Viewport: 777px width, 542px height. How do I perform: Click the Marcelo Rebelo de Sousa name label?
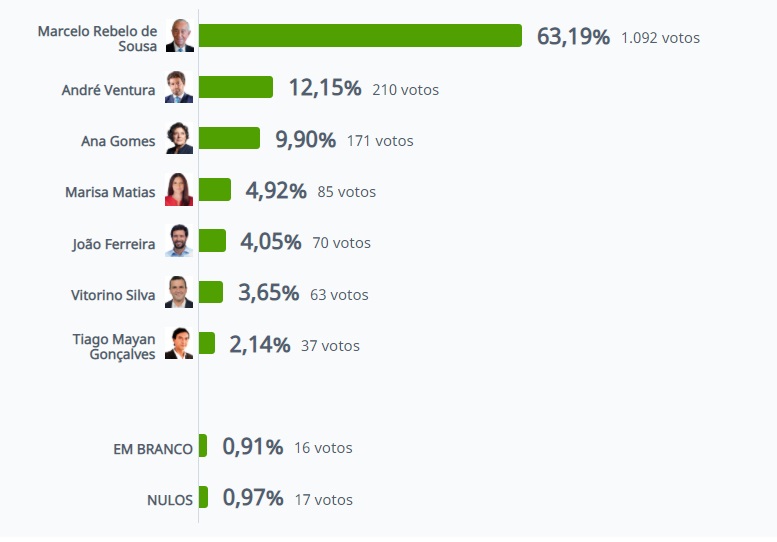[x=98, y=38]
